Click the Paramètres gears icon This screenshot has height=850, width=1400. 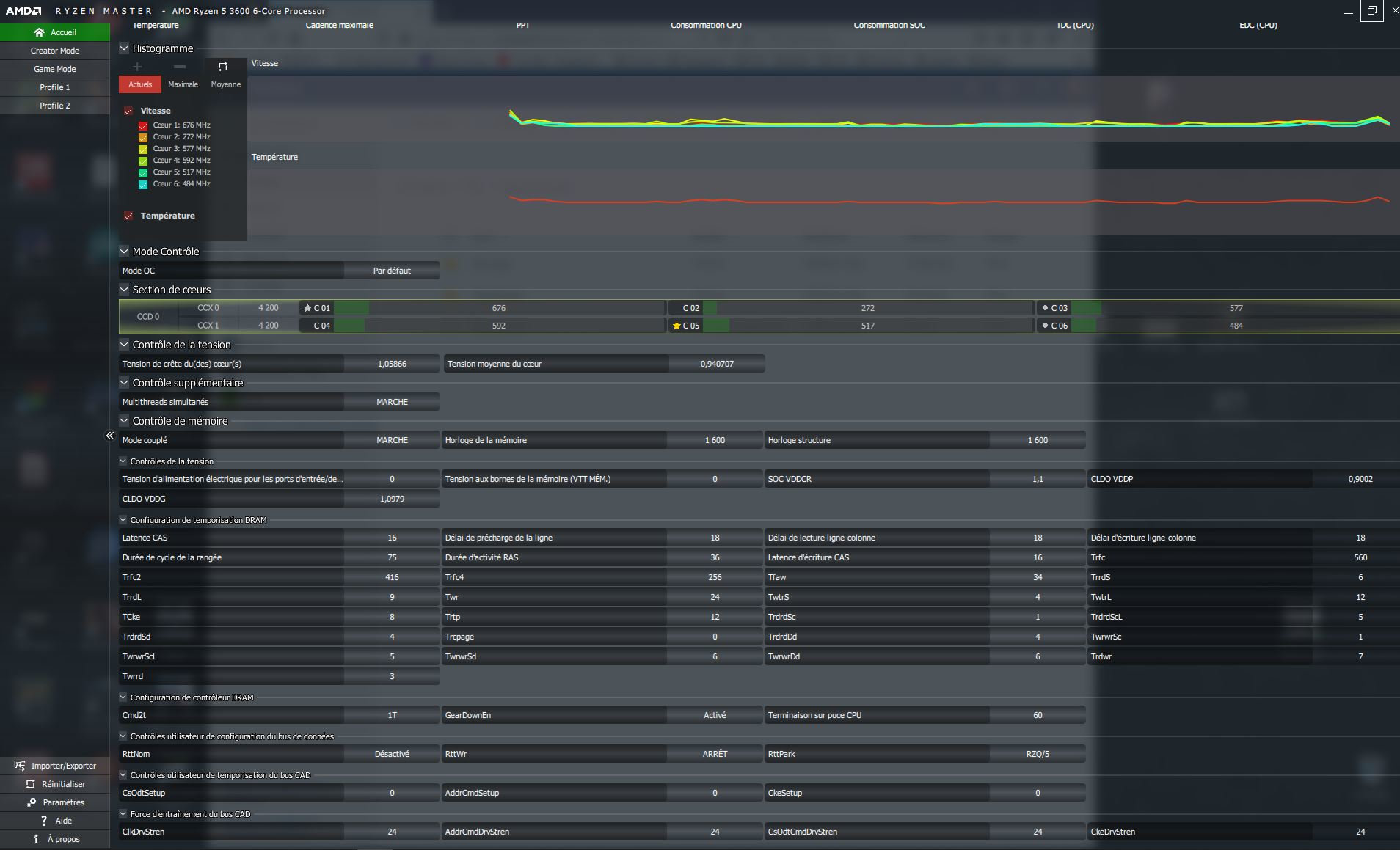[x=31, y=802]
